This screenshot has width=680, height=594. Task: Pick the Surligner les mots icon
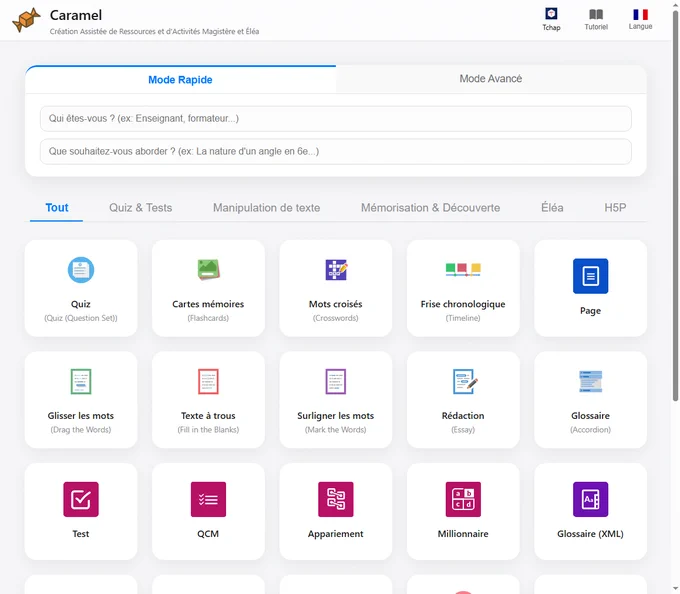pyautogui.click(x=336, y=382)
